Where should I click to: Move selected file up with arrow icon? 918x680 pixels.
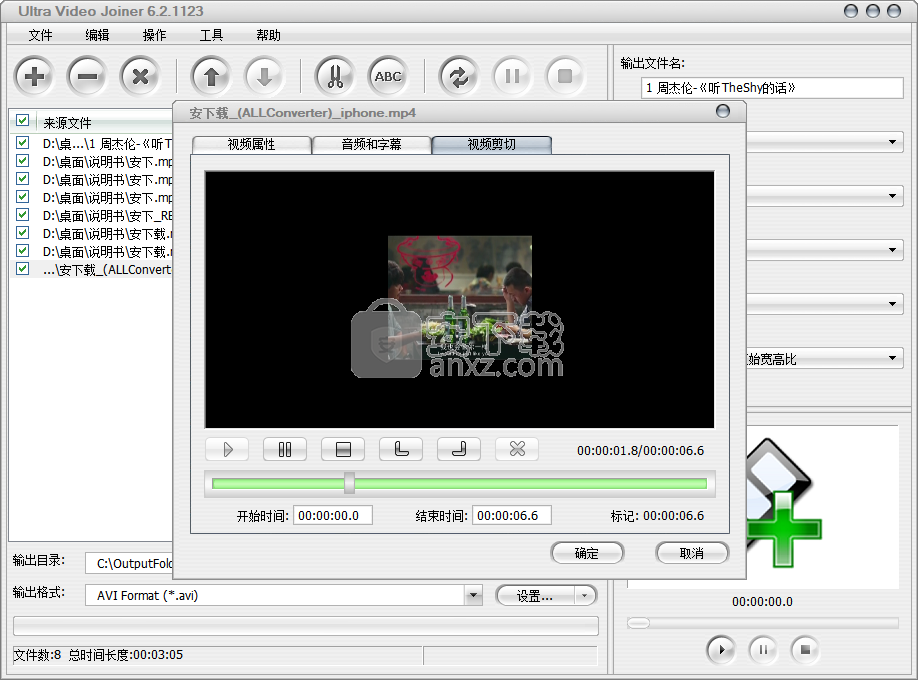point(211,76)
